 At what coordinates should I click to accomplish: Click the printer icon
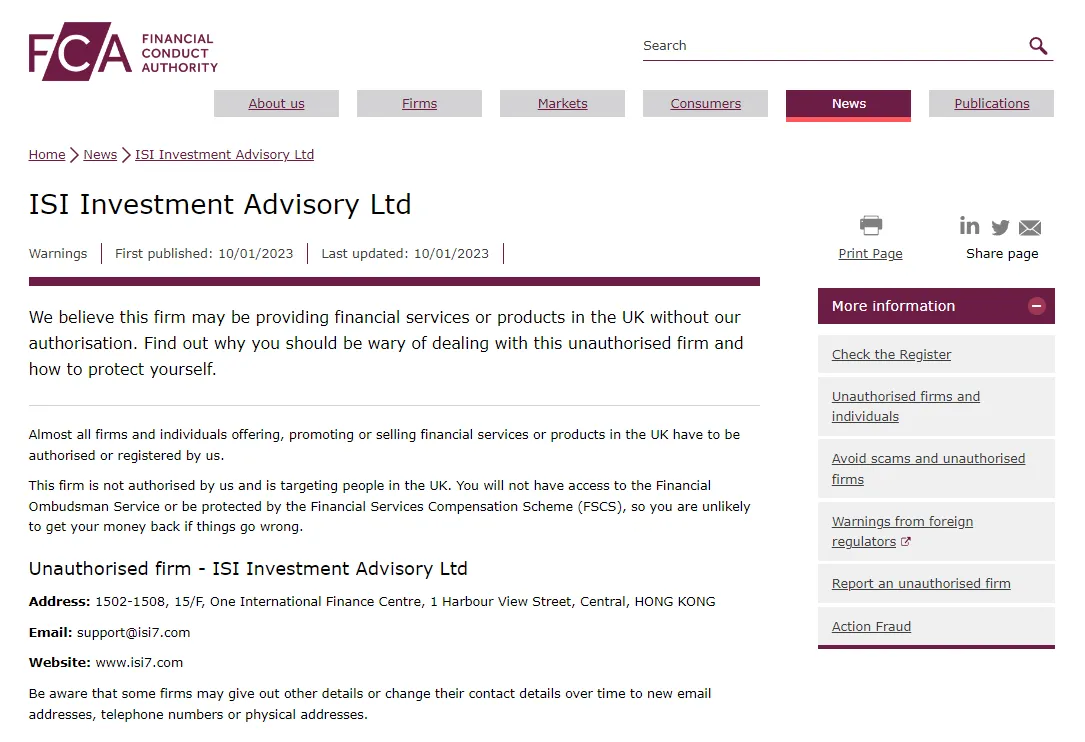(870, 225)
